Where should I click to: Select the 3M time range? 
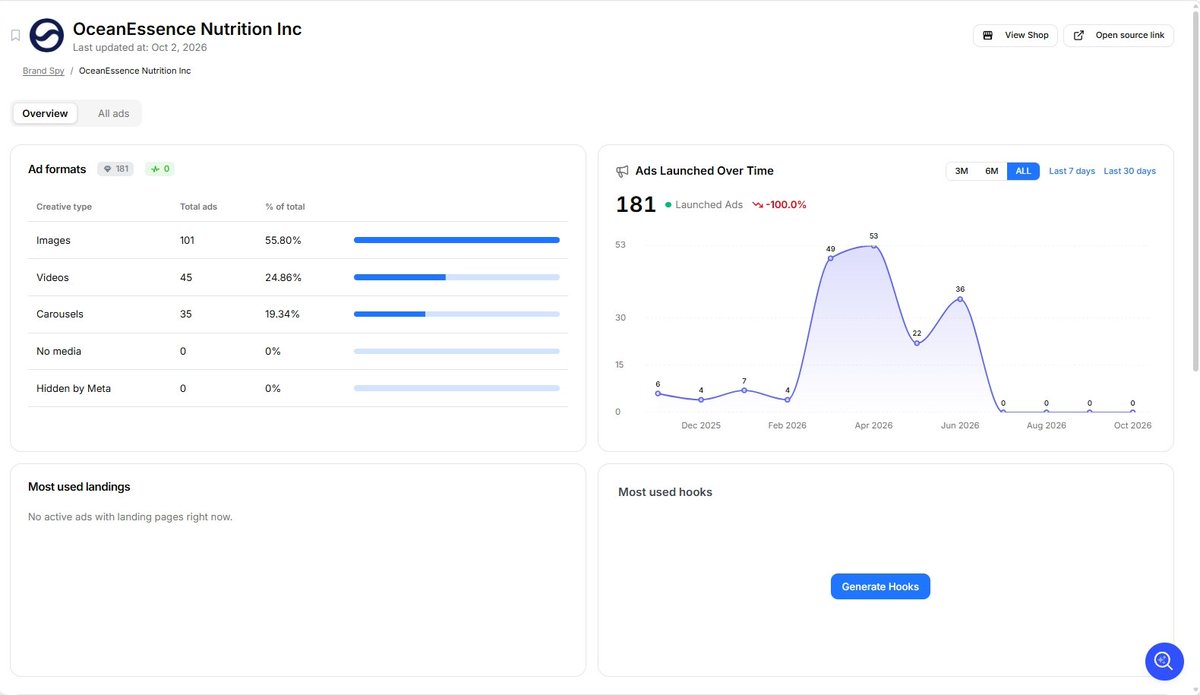pyautogui.click(x=961, y=171)
